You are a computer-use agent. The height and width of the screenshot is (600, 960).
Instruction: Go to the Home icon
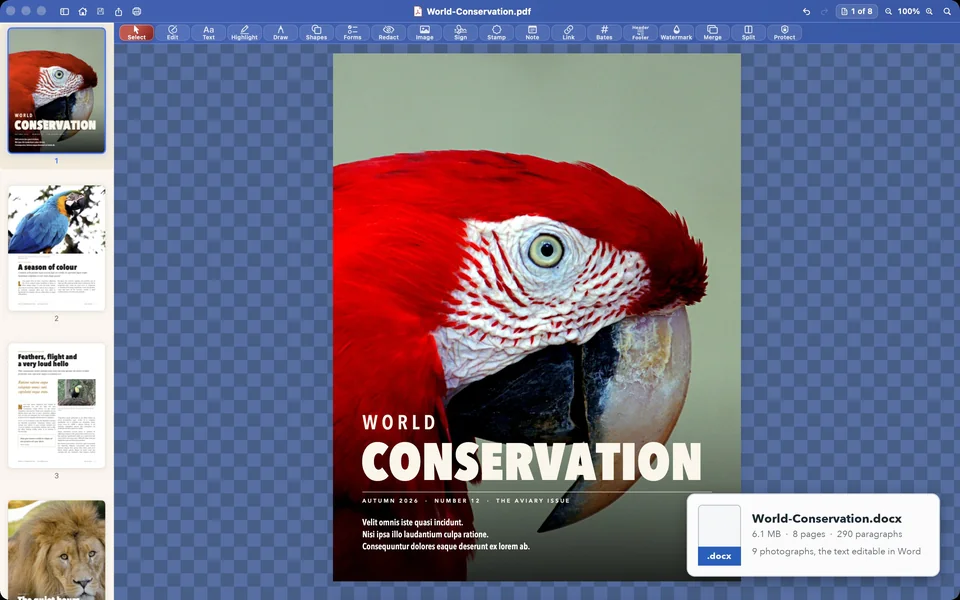coord(83,11)
